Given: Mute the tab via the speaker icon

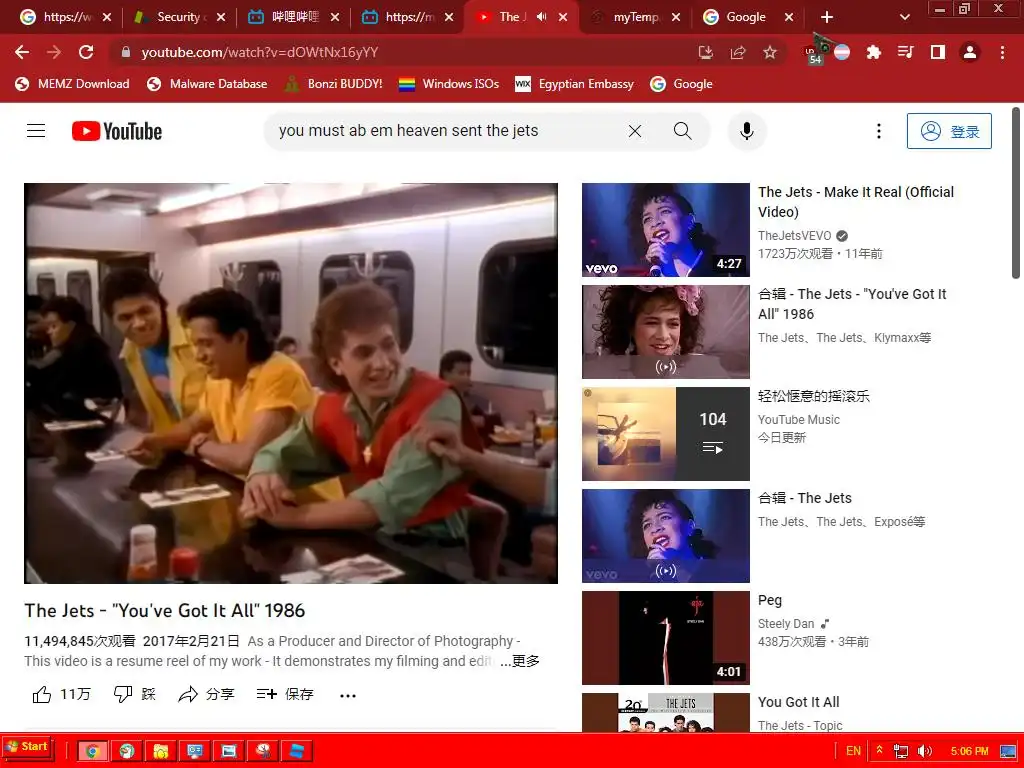Looking at the screenshot, I should (x=541, y=17).
